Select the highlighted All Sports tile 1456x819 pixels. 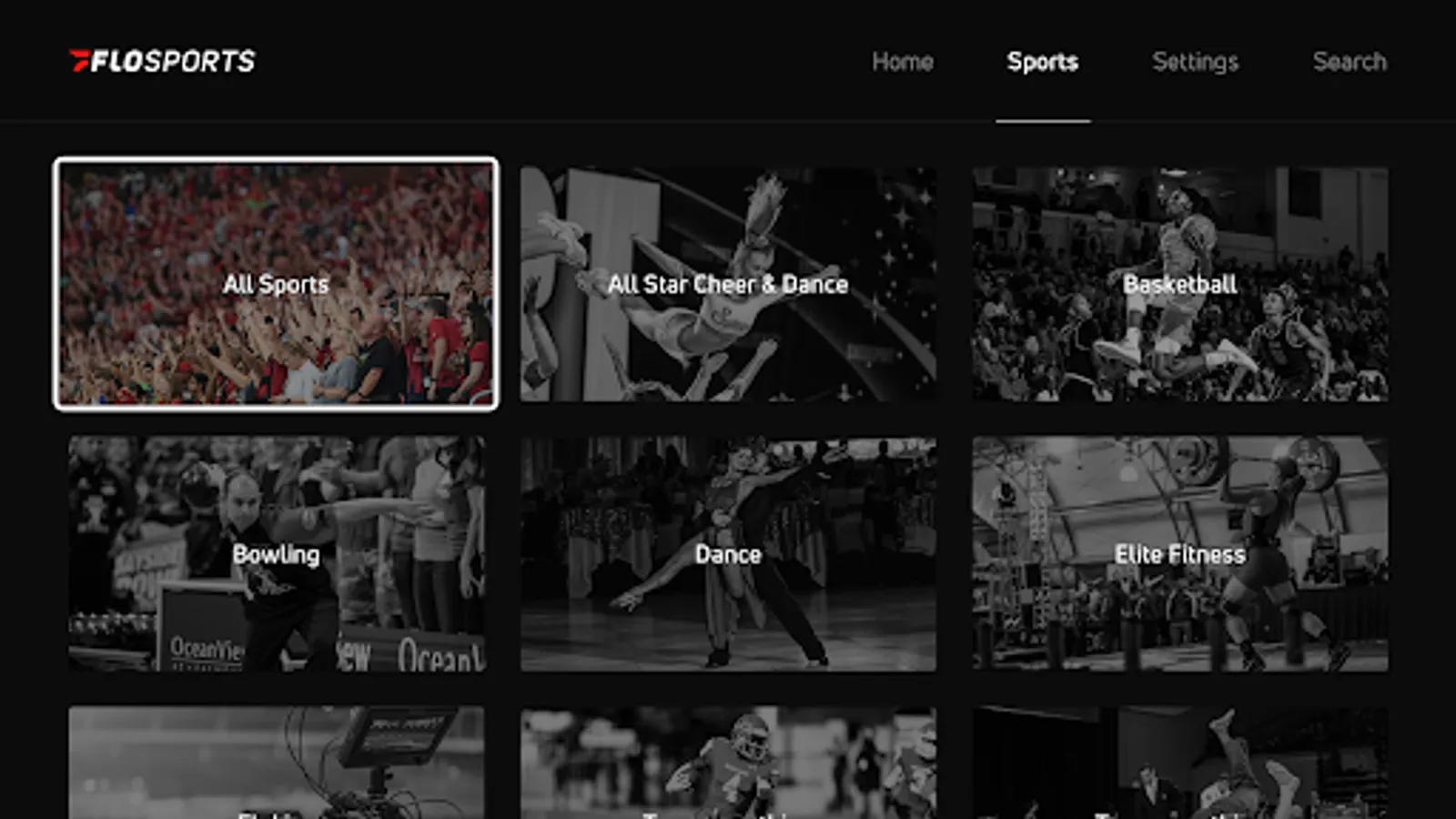(x=276, y=284)
